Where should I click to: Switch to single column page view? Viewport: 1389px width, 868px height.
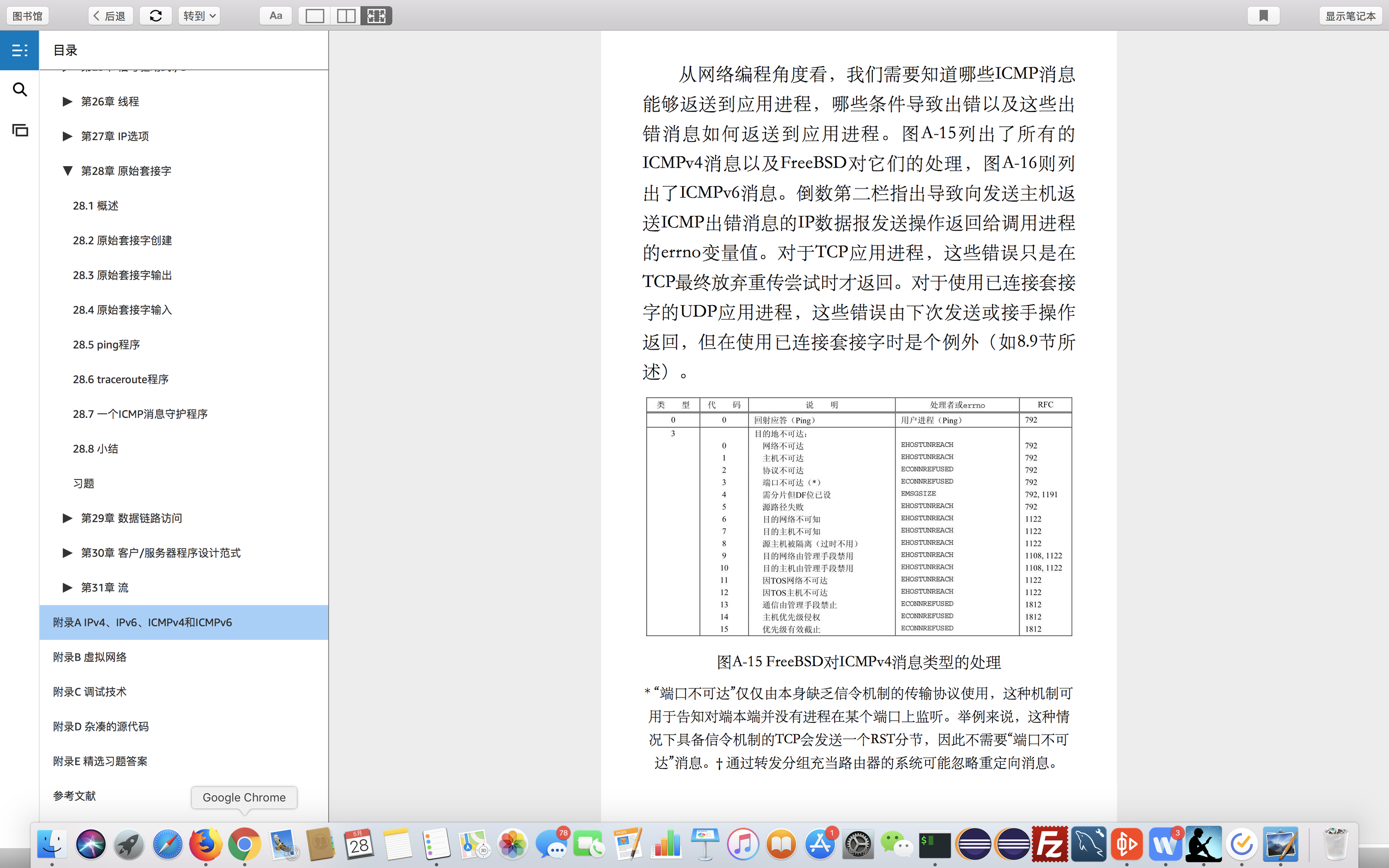(x=315, y=16)
